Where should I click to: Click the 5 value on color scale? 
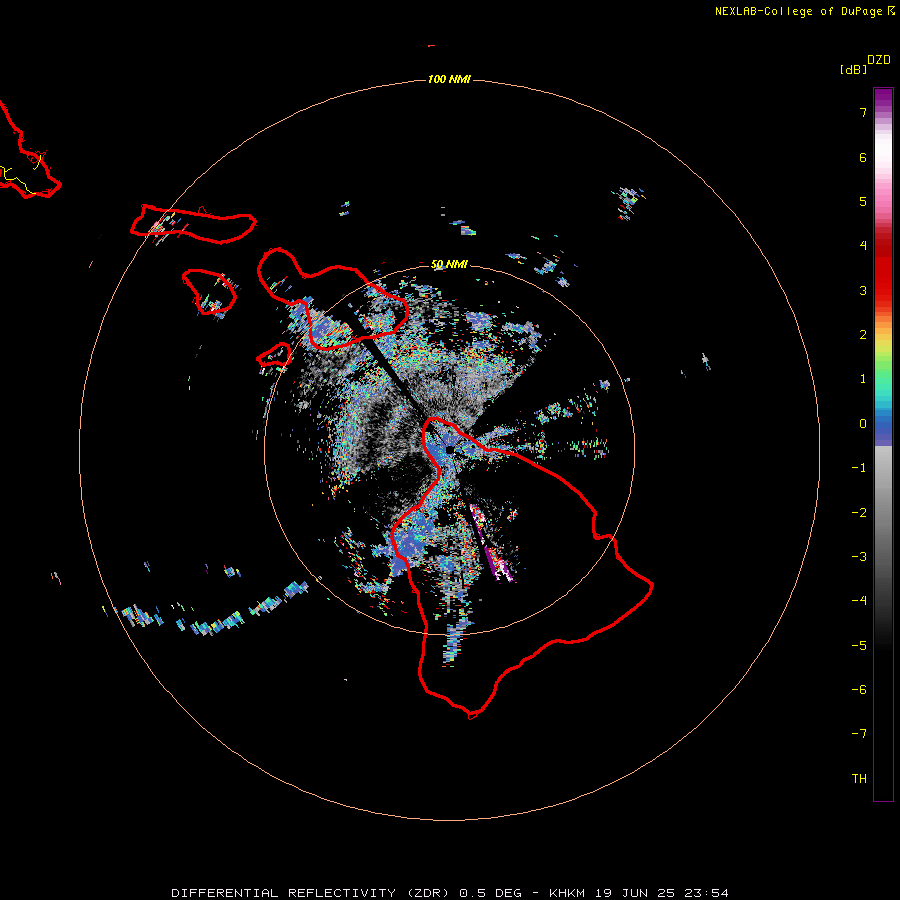click(863, 201)
